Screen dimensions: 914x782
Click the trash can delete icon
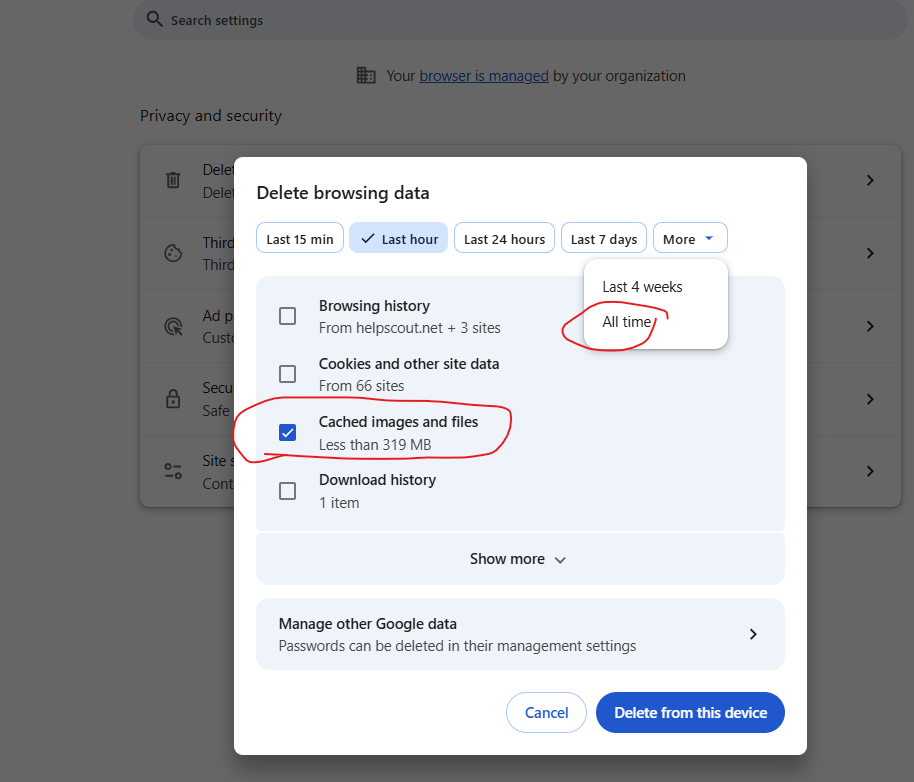173,180
